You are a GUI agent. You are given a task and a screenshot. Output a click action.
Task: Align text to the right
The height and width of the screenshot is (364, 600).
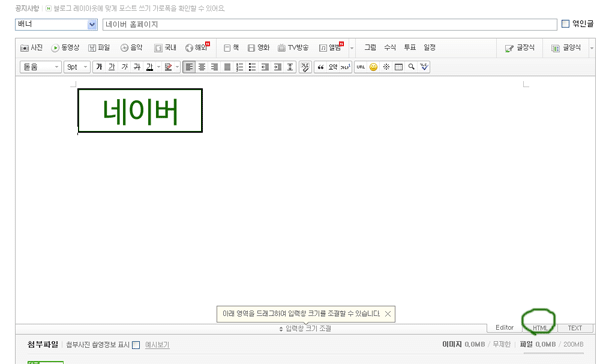(214, 67)
